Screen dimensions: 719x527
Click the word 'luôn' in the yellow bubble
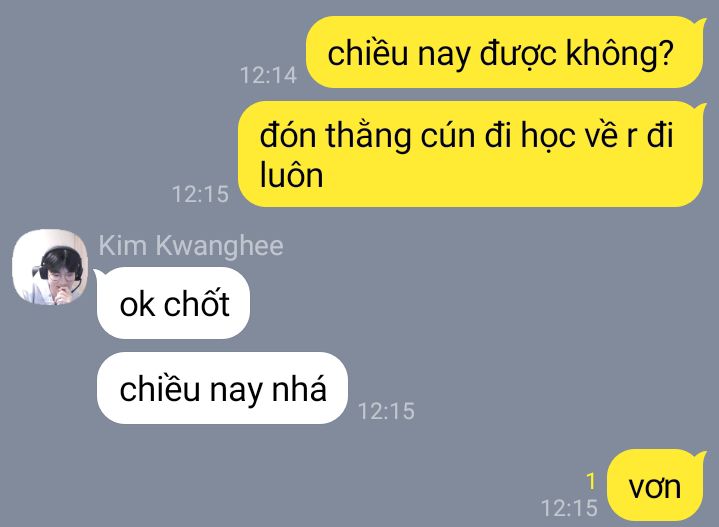(292, 175)
